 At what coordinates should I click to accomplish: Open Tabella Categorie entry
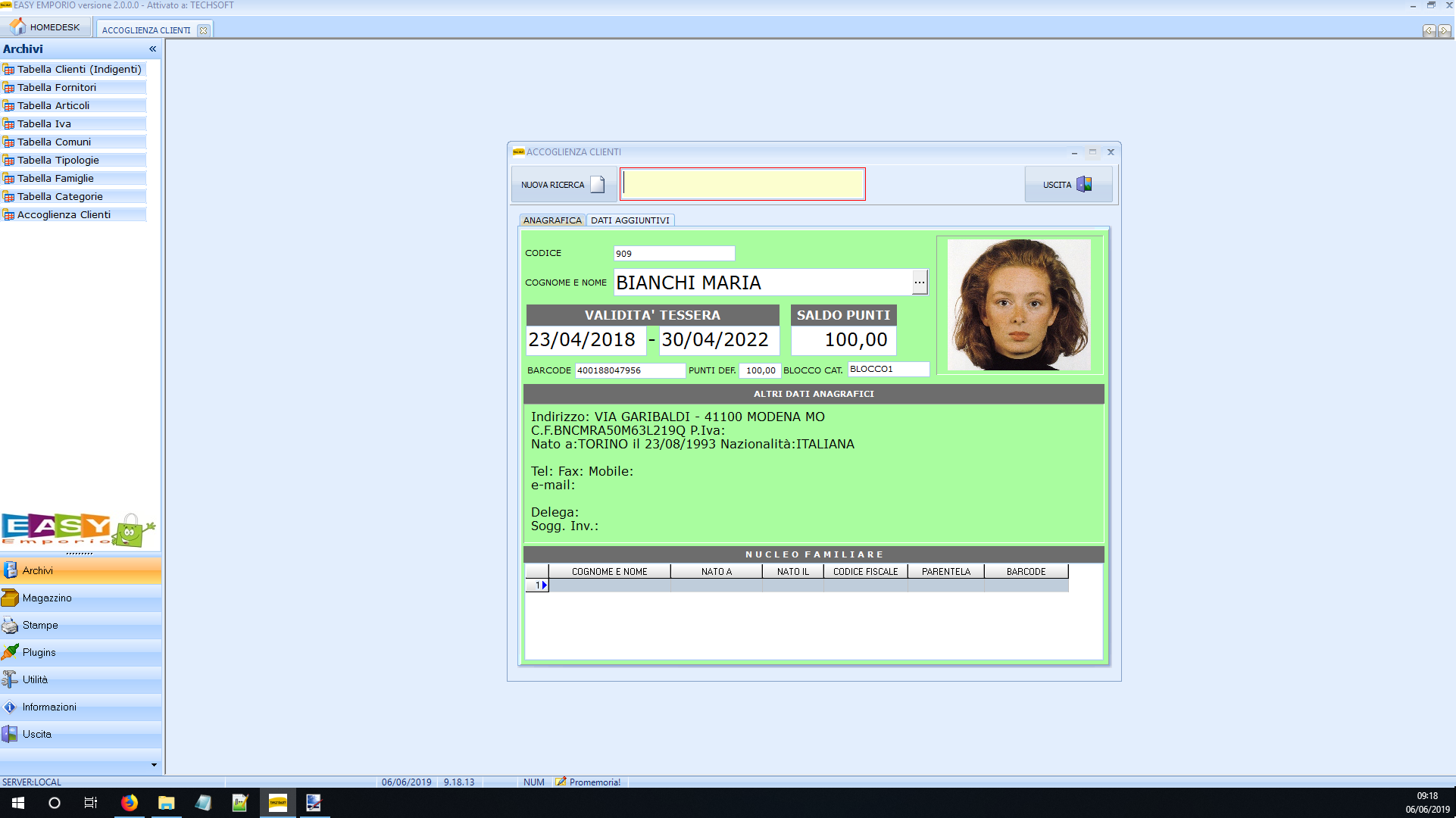pyautogui.click(x=73, y=196)
